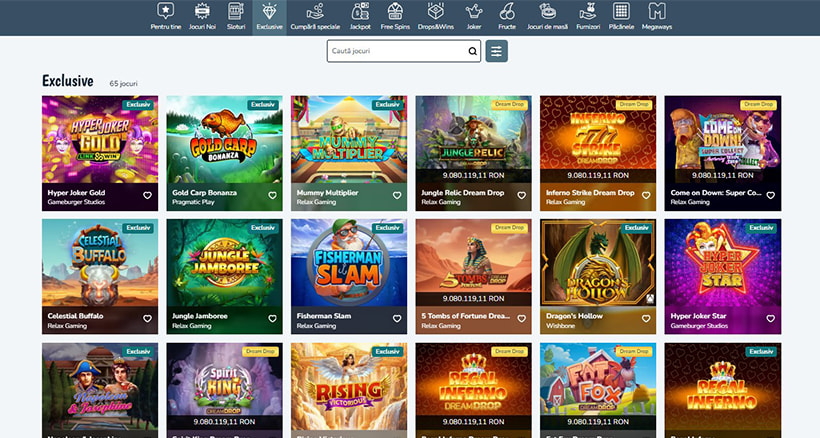The height and width of the screenshot is (438, 820).
Task: Favorite Dragon's Hollow with heart
Action: click(646, 319)
